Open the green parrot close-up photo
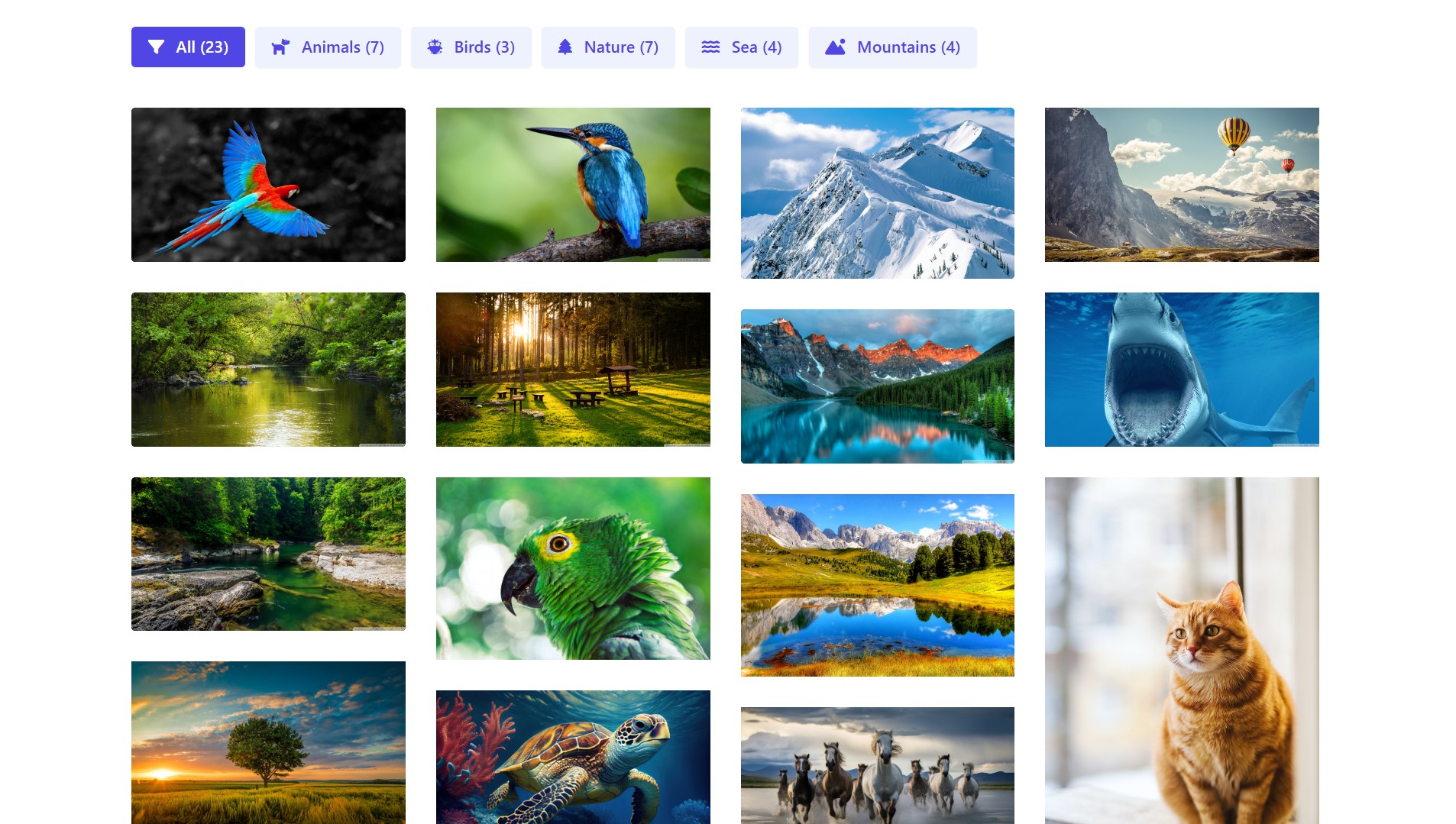This screenshot has width=1456, height=824. [573, 568]
